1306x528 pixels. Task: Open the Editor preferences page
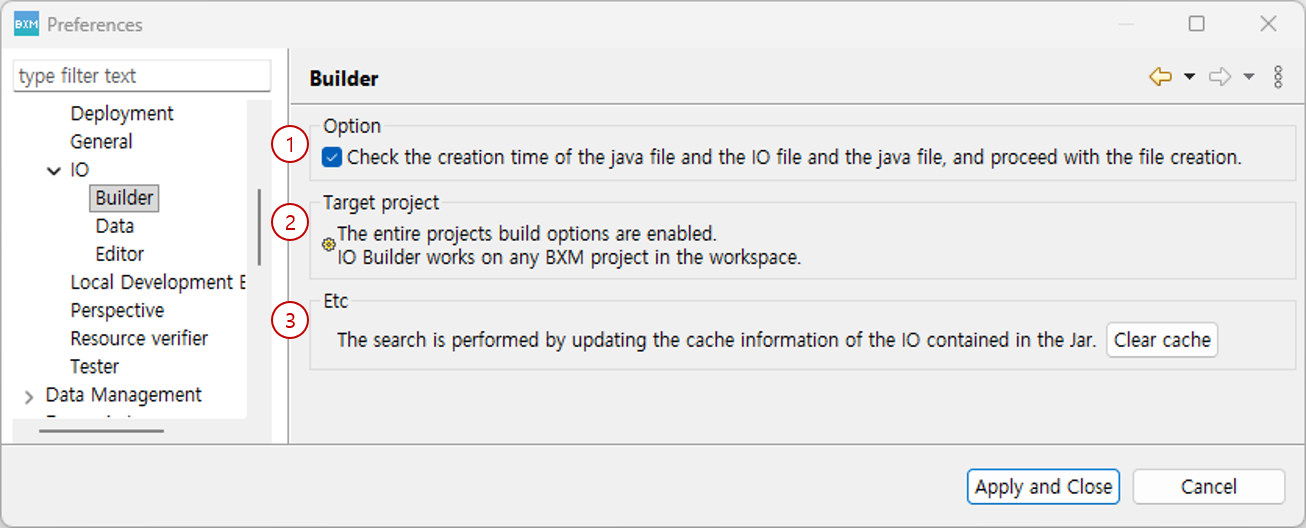(x=120, y=254)
